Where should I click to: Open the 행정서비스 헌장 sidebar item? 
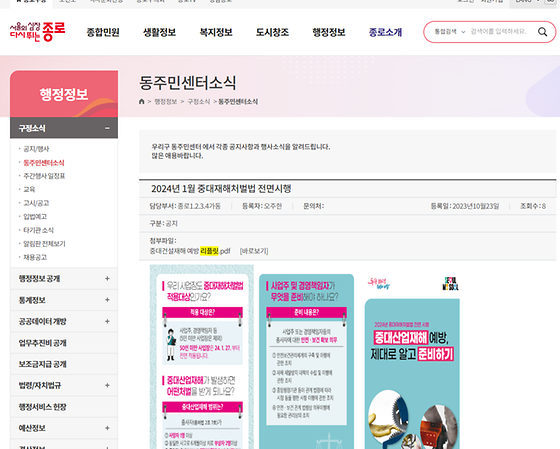64,407
